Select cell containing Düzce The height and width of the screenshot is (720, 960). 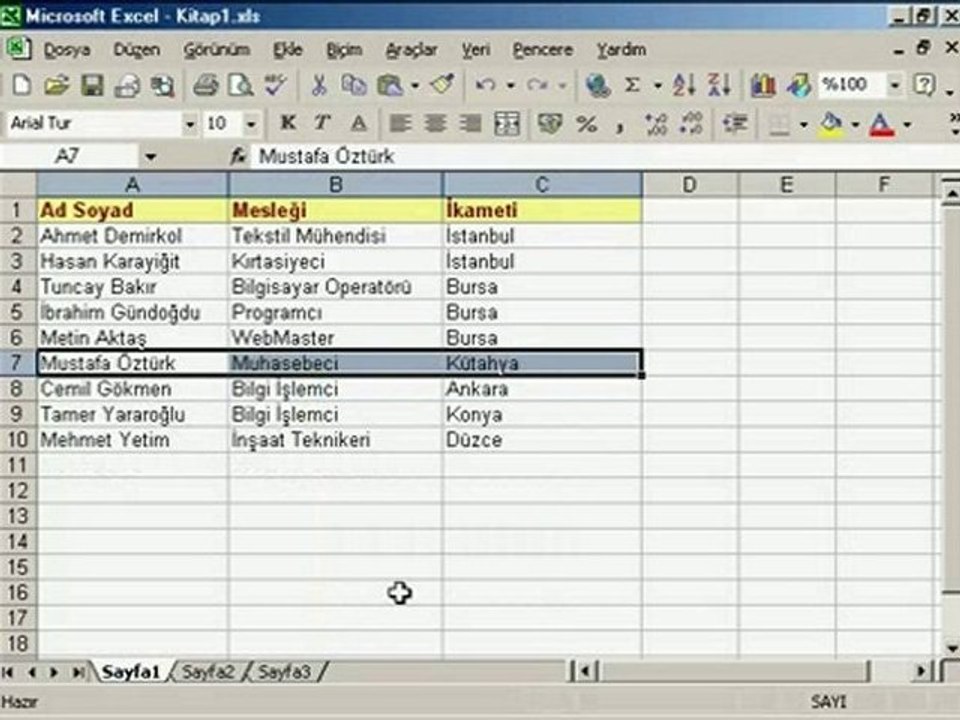542,440
